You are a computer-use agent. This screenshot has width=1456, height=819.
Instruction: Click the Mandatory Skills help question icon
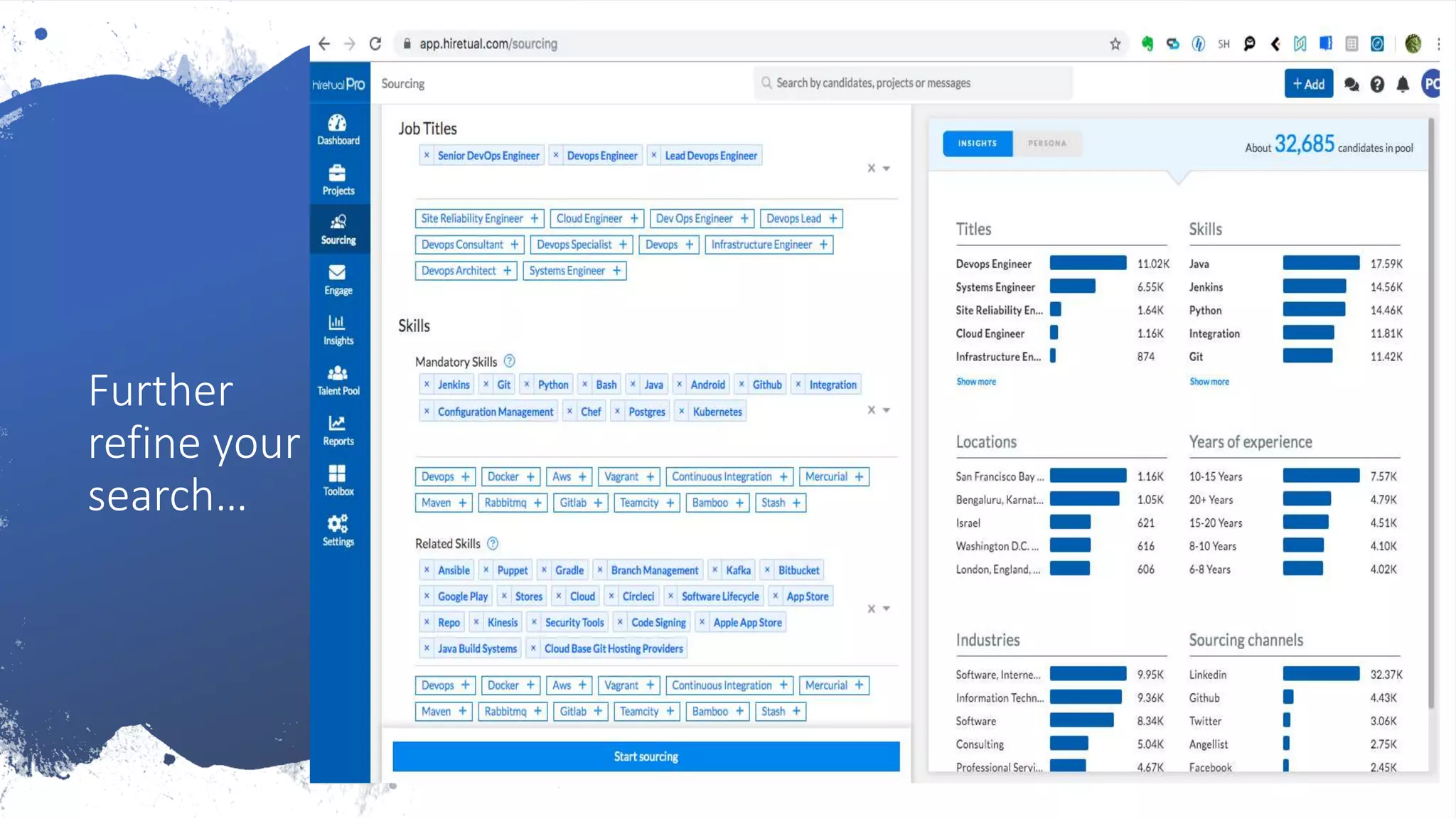click(509, 361)
